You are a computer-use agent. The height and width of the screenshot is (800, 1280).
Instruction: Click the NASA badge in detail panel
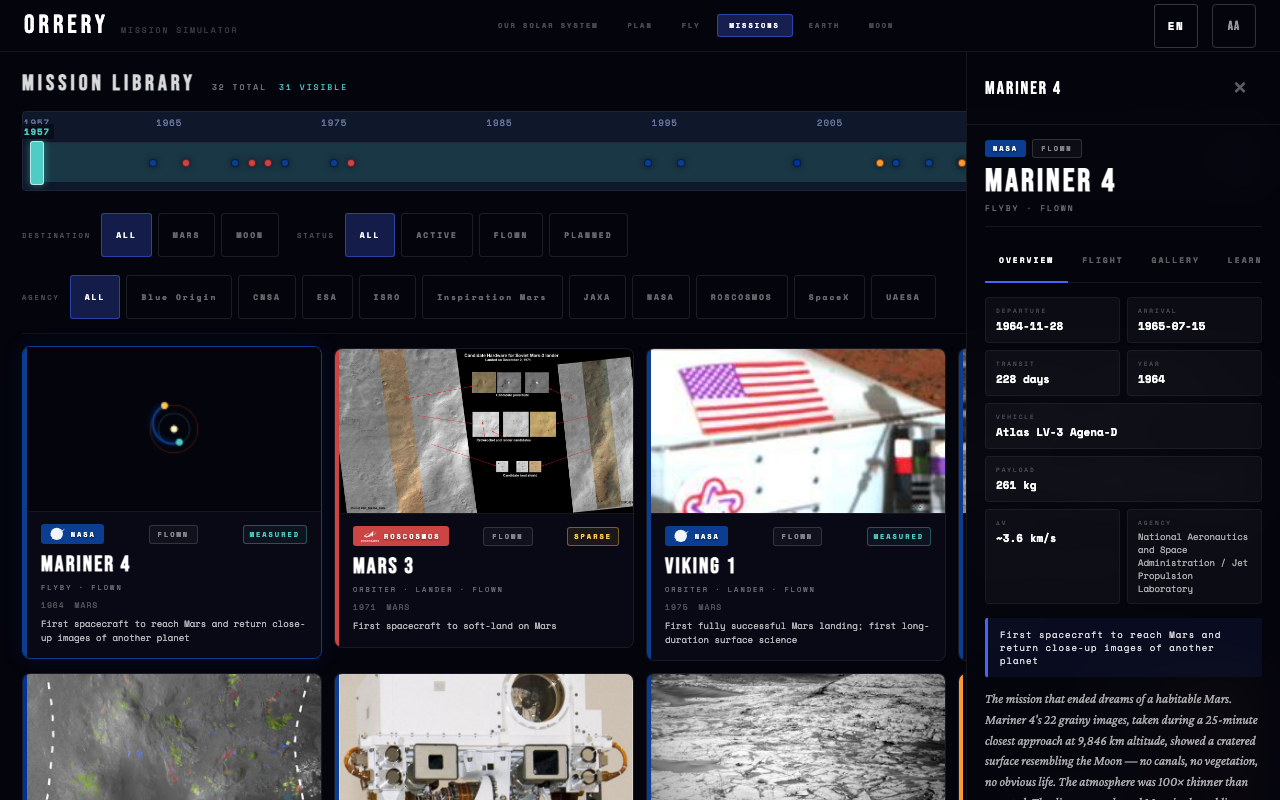point(1005,148)
